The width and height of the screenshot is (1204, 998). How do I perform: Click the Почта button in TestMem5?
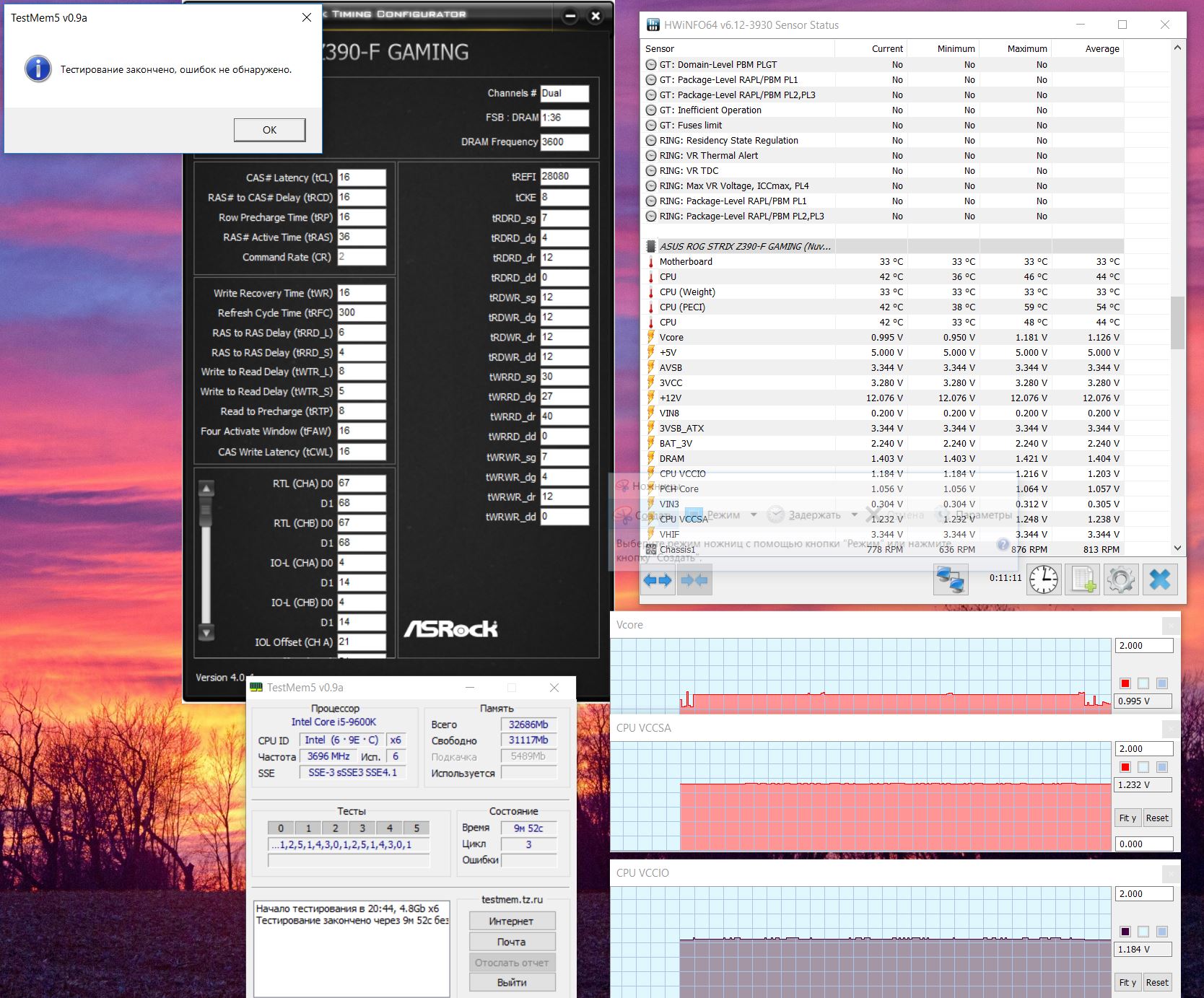click(512, 942)
